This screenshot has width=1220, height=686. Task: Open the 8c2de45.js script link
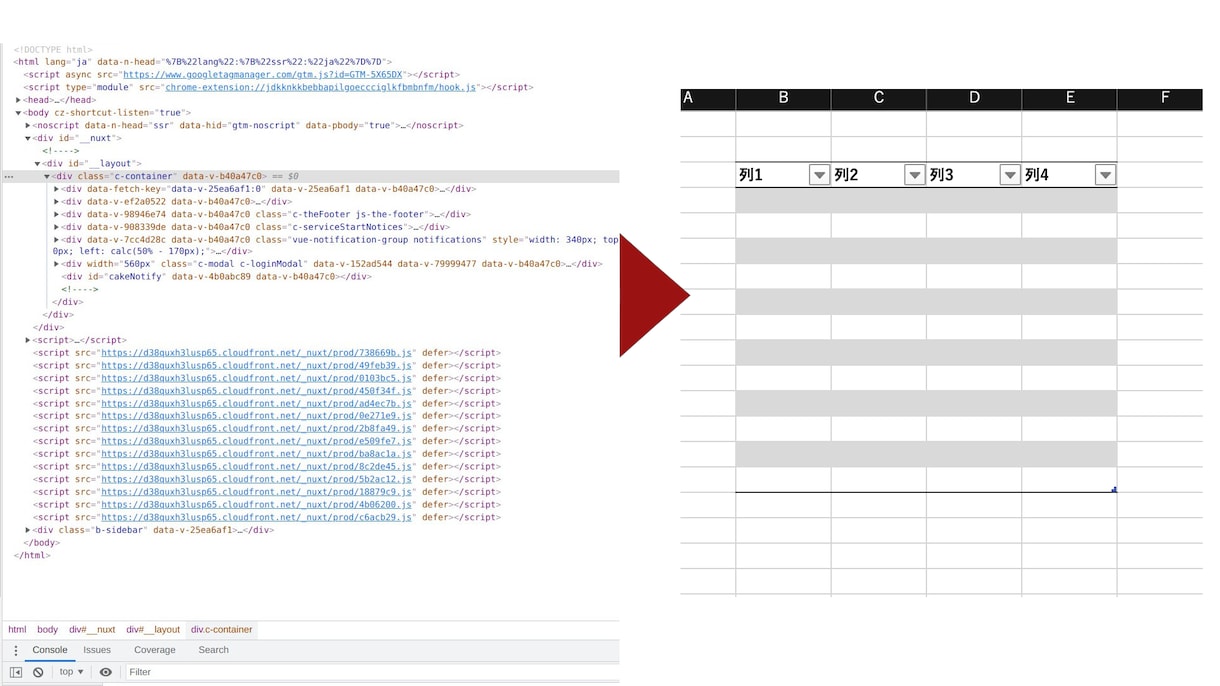point(256,467)
